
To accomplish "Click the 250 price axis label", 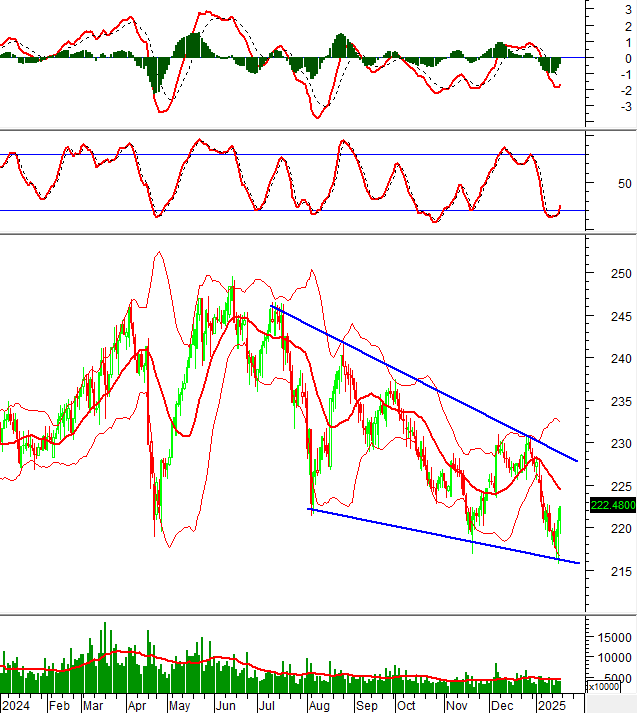I will [621, 274].
